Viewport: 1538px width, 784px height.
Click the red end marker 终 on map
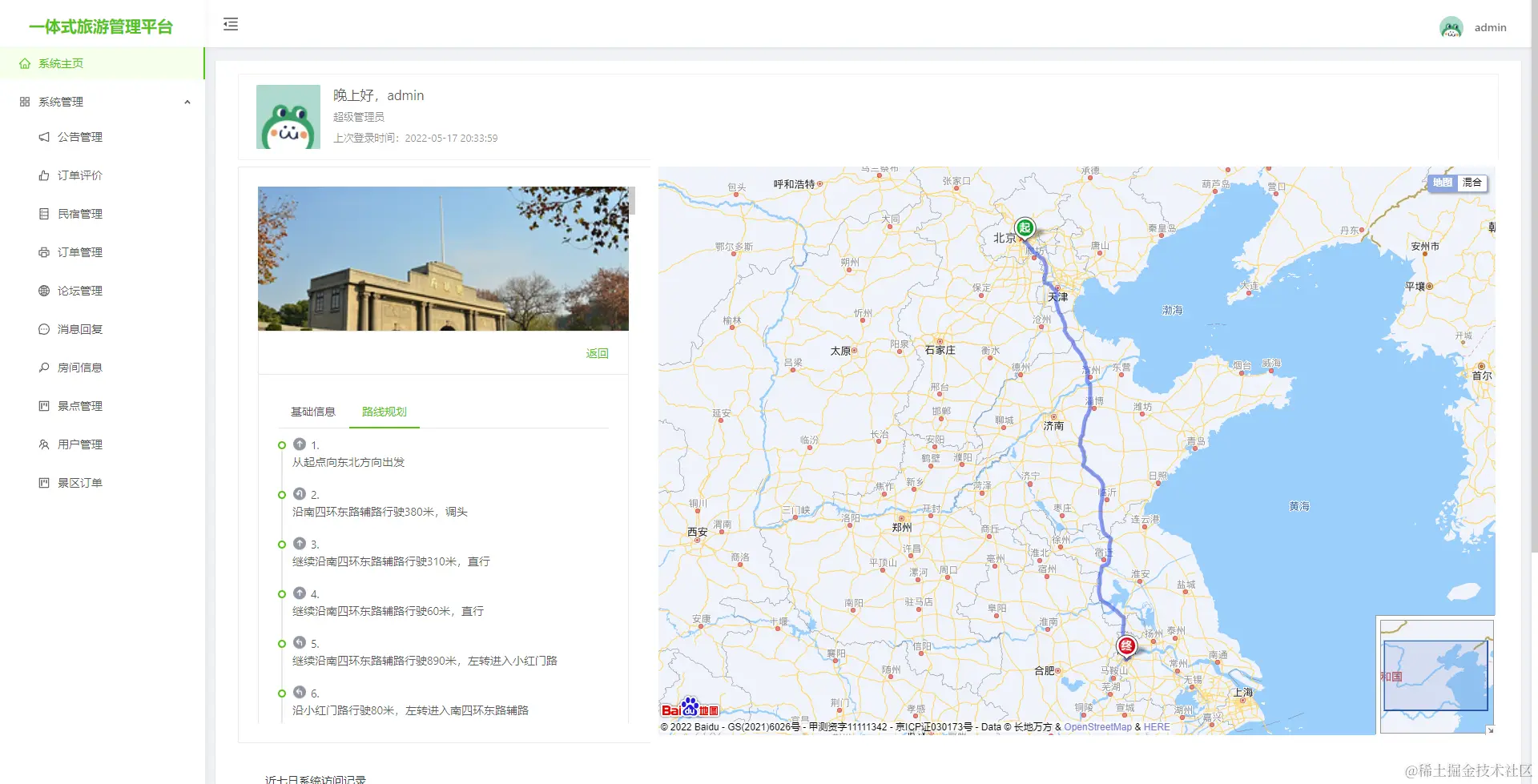point(1126,646)
